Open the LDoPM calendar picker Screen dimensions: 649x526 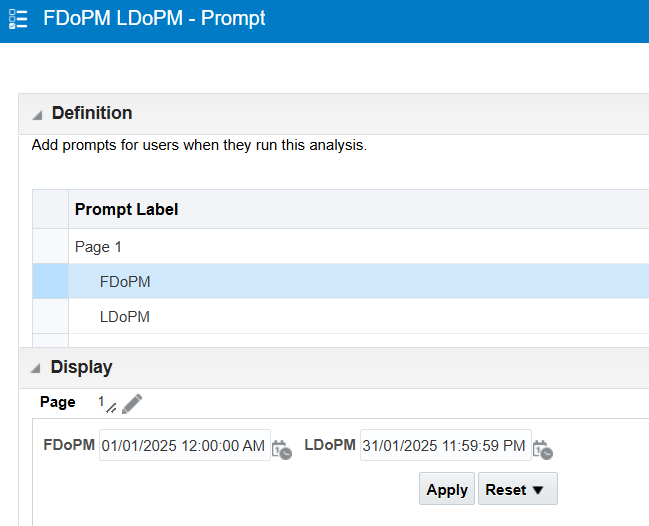click(x=543, y=450)
